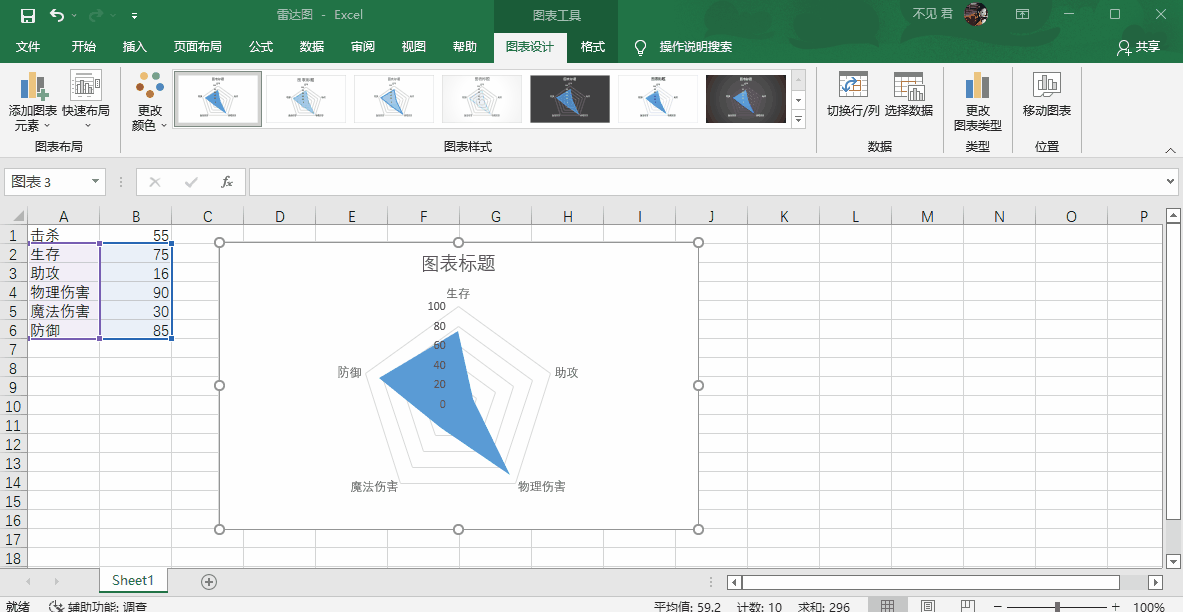The width and height of the screenshot is (1183, 612).
Task: Open the Name Box dropdown arrow
Action: coord(95,181)
